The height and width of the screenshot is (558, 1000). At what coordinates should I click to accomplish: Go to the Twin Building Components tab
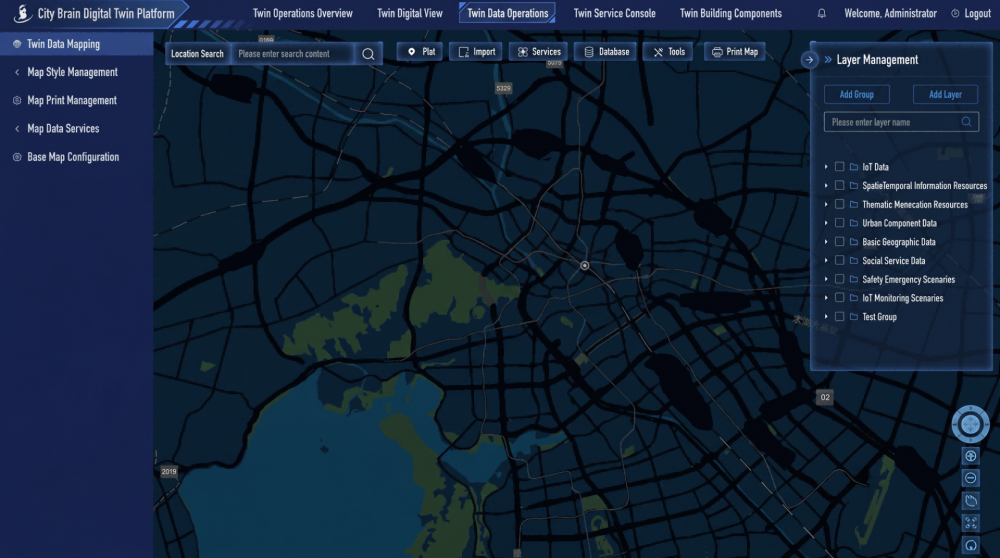(730, 13)
